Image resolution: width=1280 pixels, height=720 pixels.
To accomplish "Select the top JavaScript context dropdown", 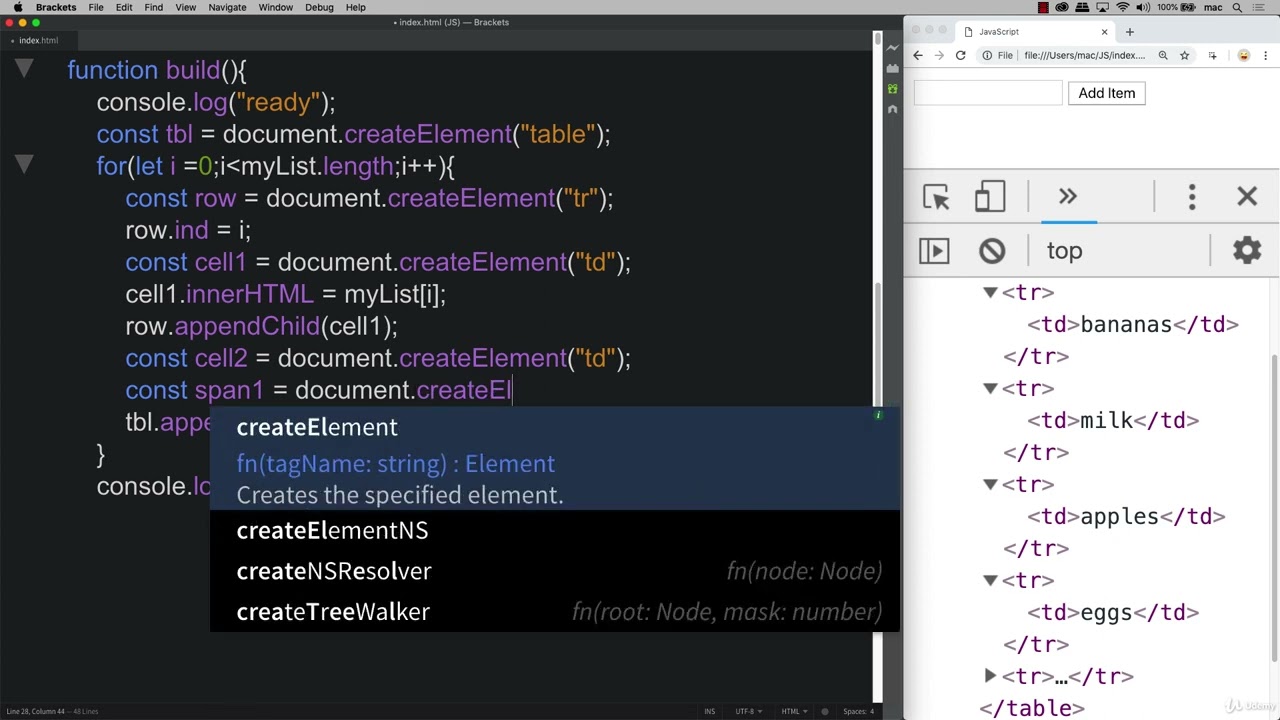I will (1064, 251).
